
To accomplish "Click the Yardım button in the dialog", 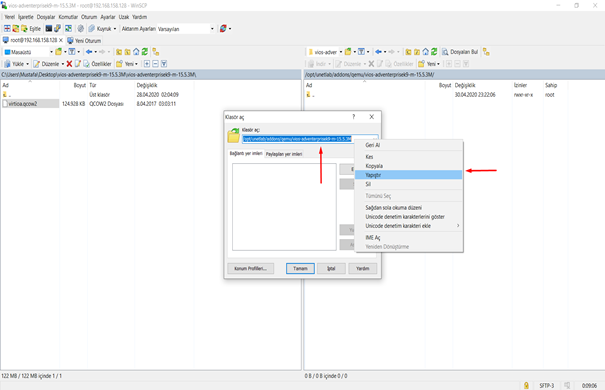I will pyautogui.click(x=362, y=268).
